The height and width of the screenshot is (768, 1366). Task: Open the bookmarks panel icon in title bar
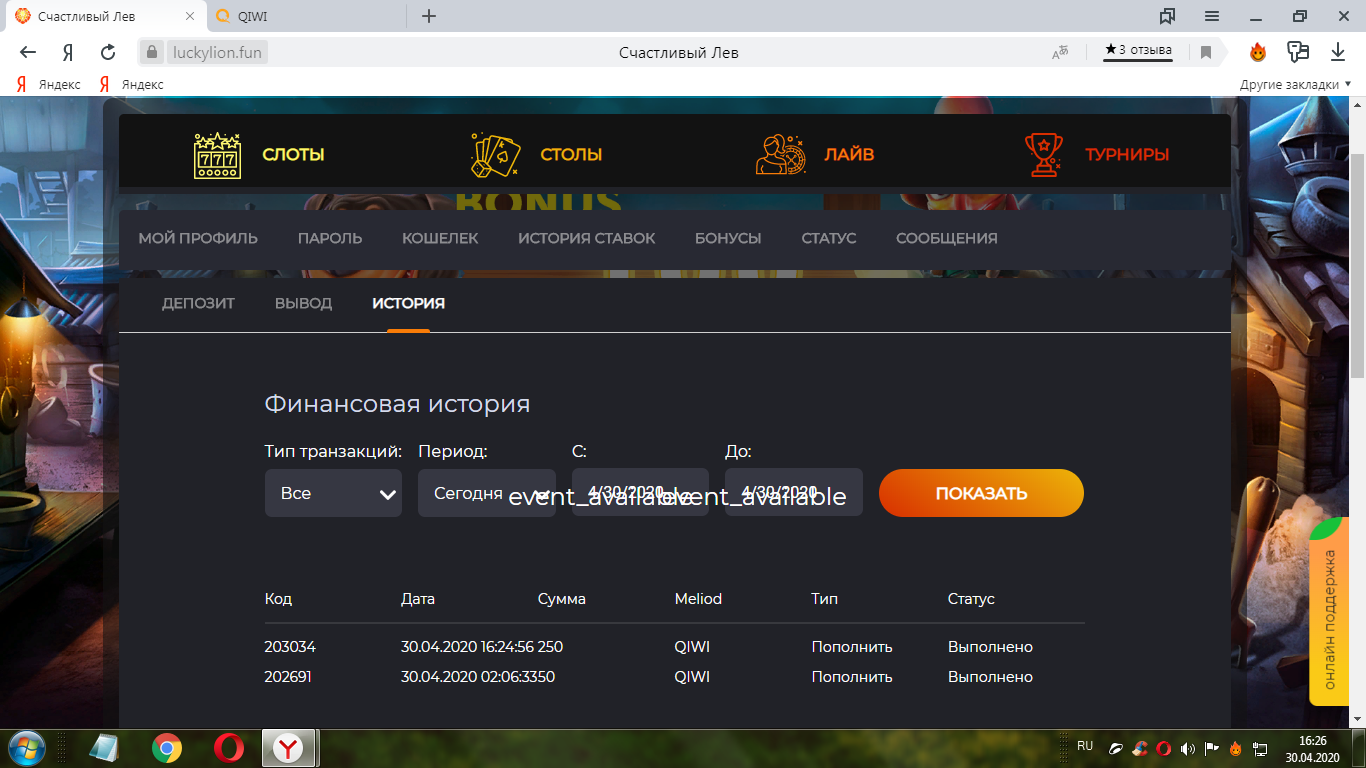(x=1167, y=16)
